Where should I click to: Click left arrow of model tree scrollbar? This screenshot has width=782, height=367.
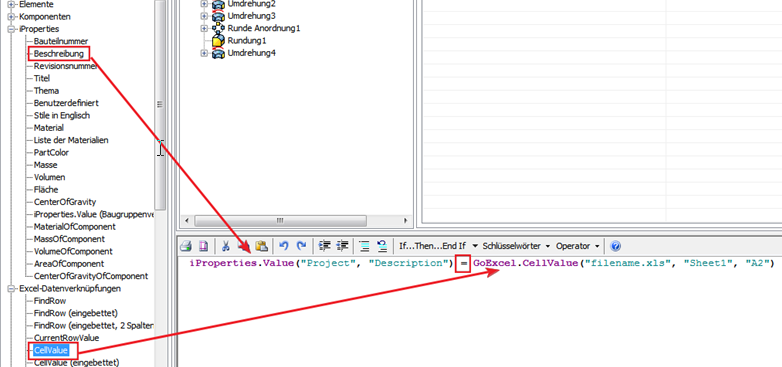[187, 220]
